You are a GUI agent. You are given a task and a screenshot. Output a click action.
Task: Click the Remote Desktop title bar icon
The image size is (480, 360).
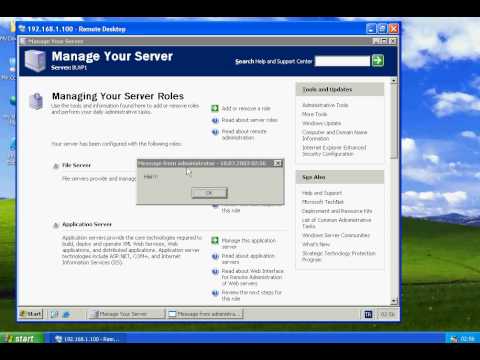pos(22,29)
